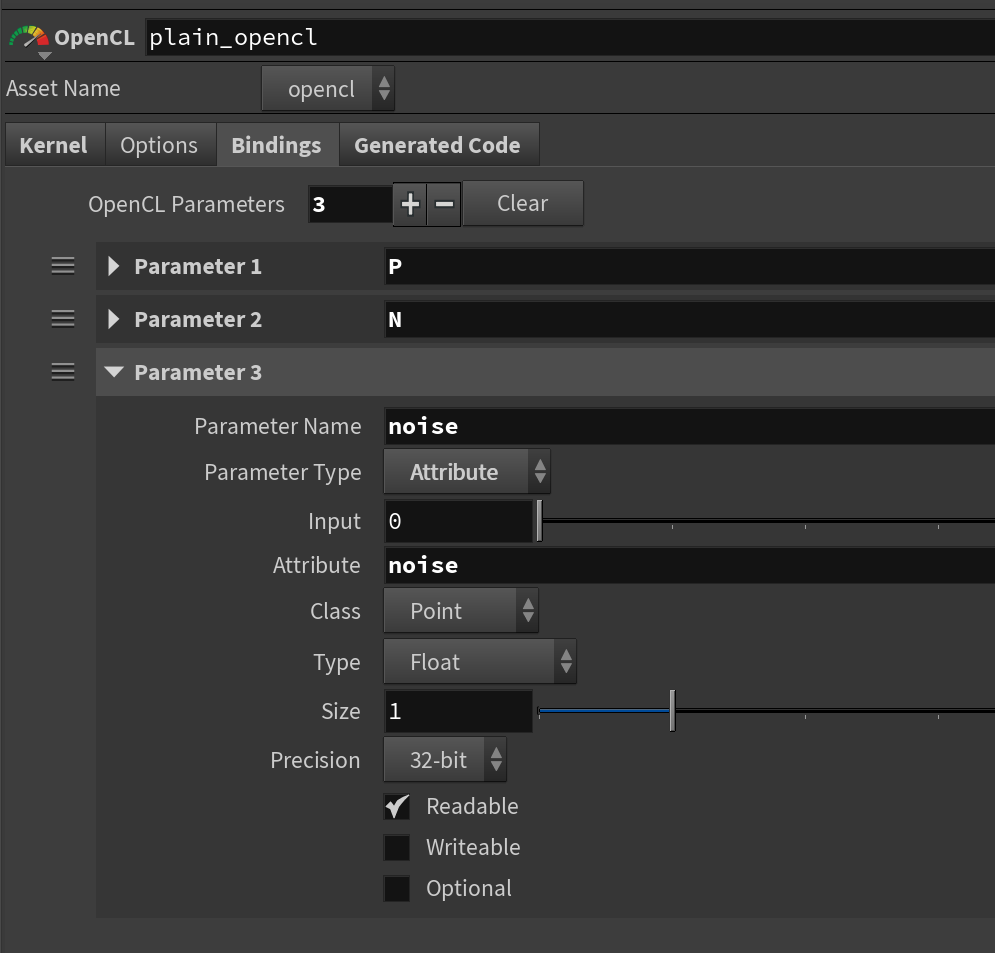The width and height of the screenshot is (995, 953).
Task: Disable the Readable checkbox
Action: (397, 806)
